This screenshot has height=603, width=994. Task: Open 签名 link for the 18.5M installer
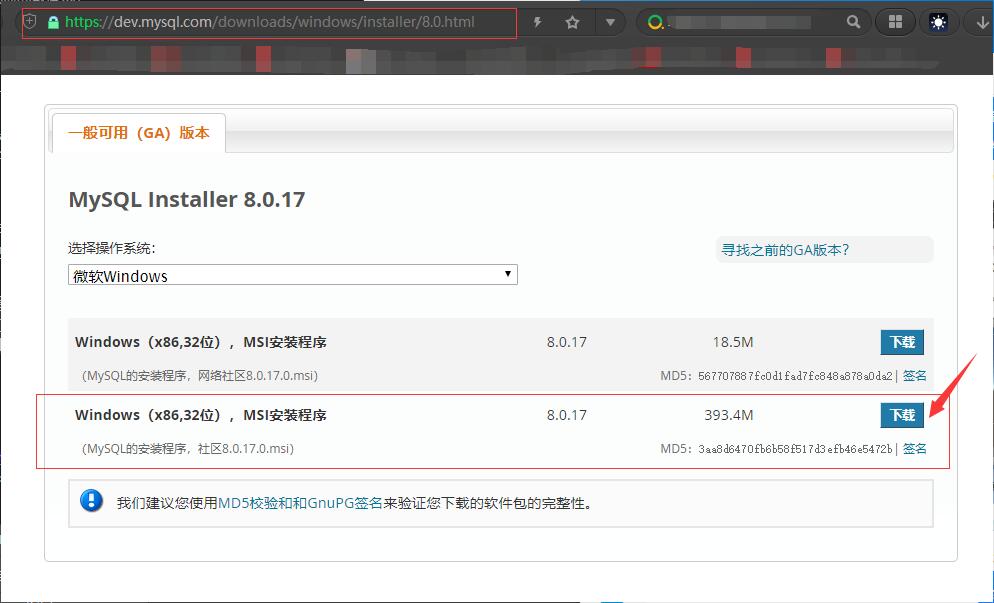tap(915, 376)
